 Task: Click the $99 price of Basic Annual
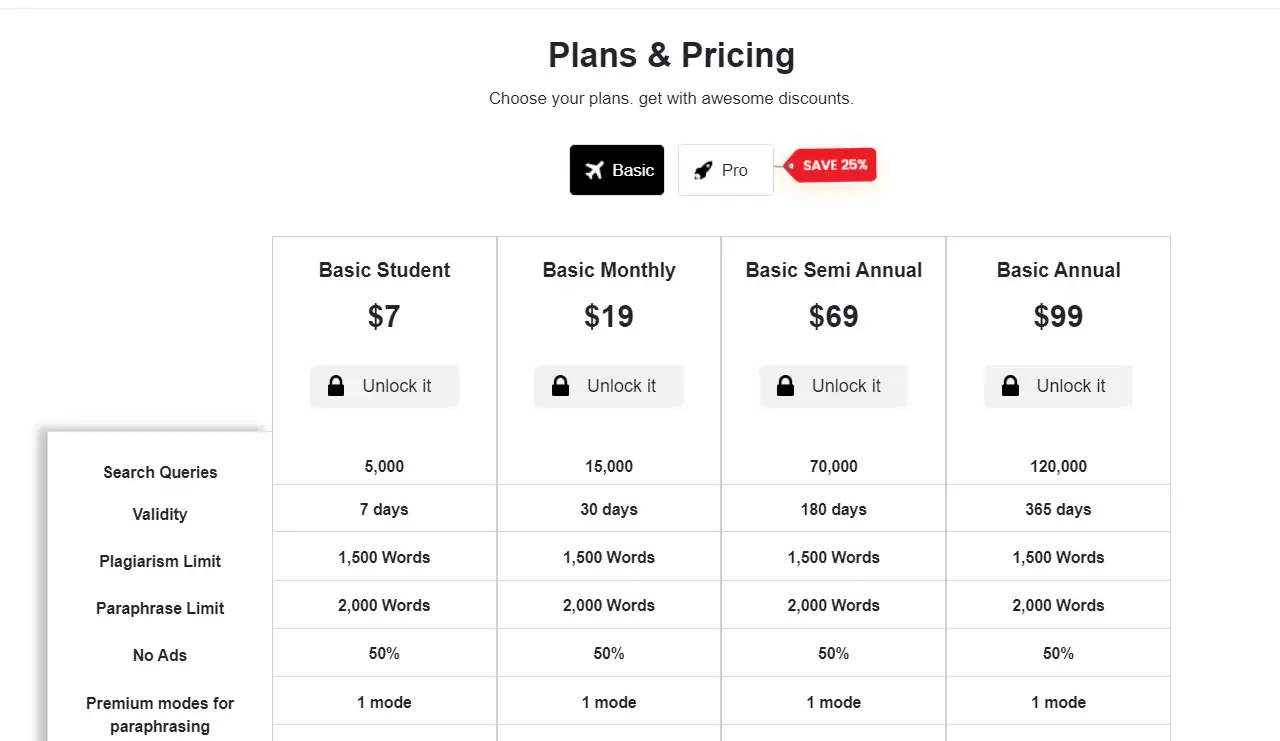coord(1058,317)
